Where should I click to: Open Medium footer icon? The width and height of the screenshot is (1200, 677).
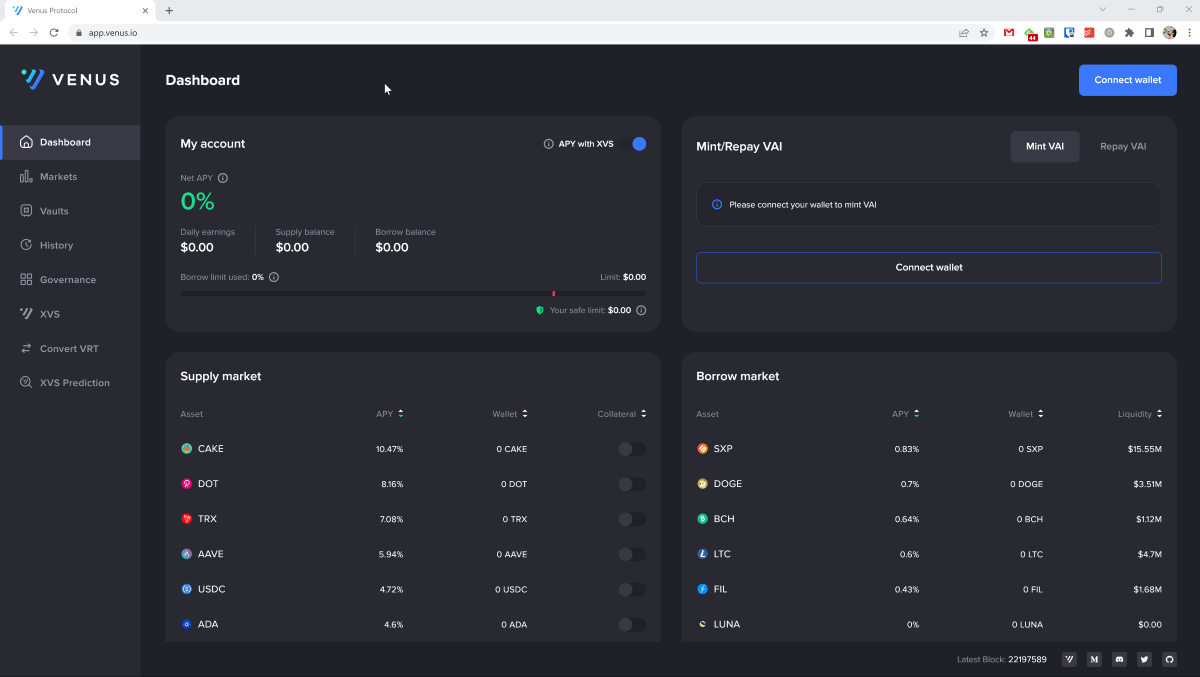point(1094,660)
